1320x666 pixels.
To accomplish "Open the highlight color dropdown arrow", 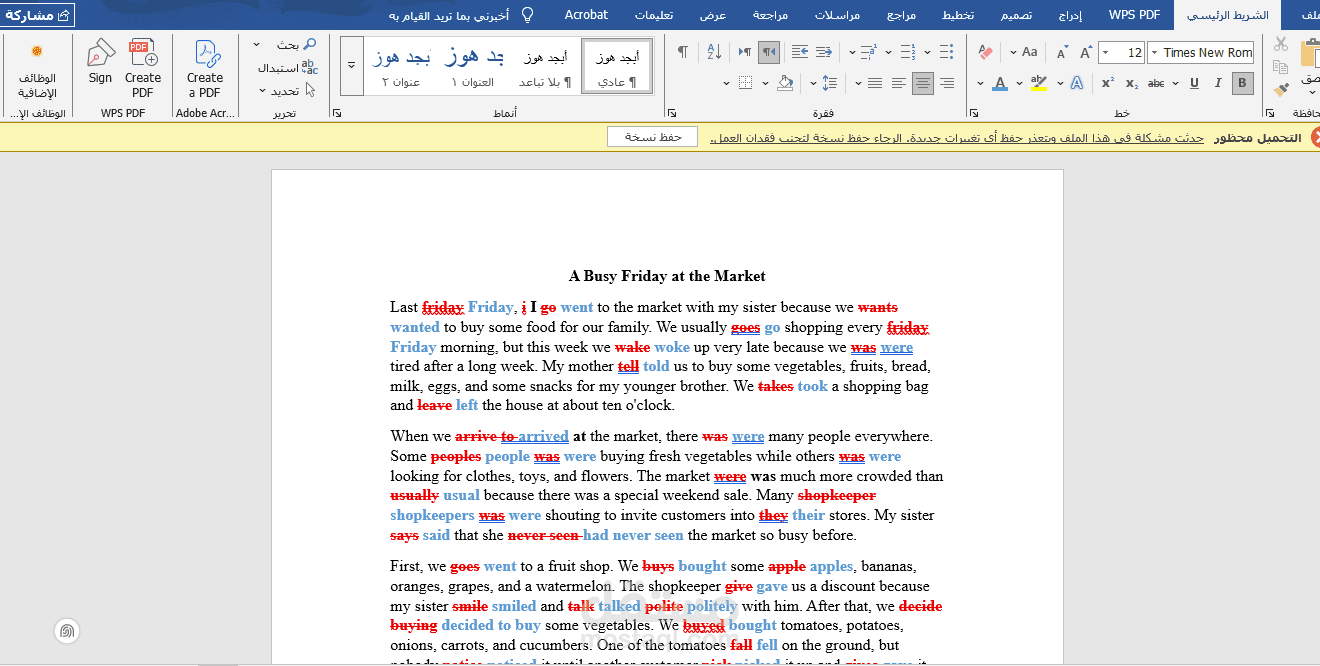I will tap(1020, 83).
